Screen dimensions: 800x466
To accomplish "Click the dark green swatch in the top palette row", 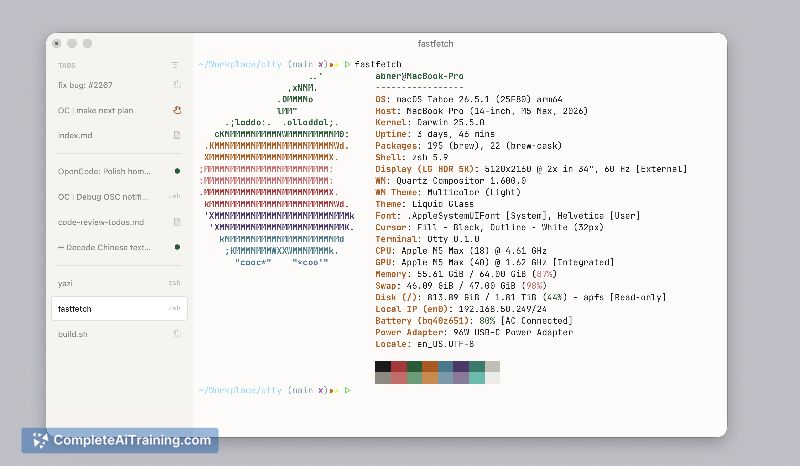I will coord(414,366).
